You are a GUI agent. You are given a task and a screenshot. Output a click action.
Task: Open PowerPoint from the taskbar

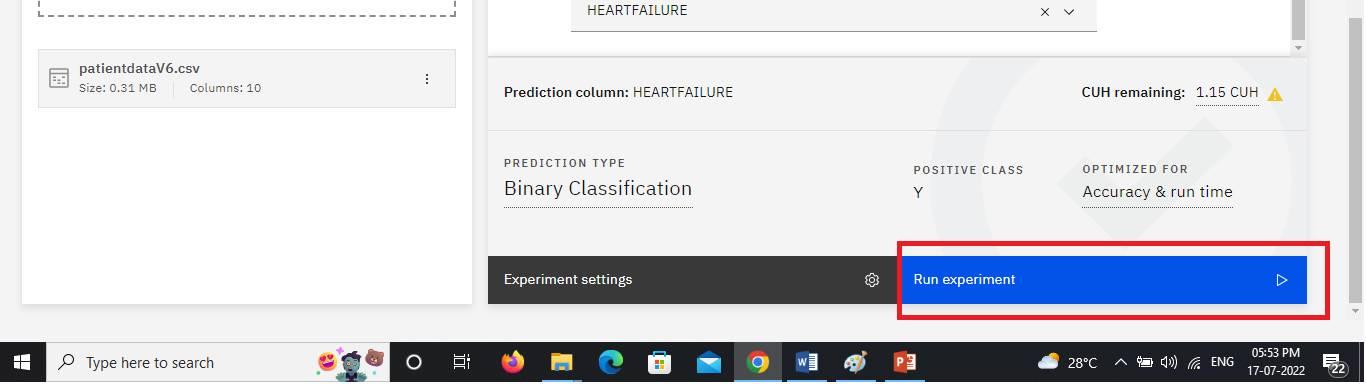pos(904,362)
